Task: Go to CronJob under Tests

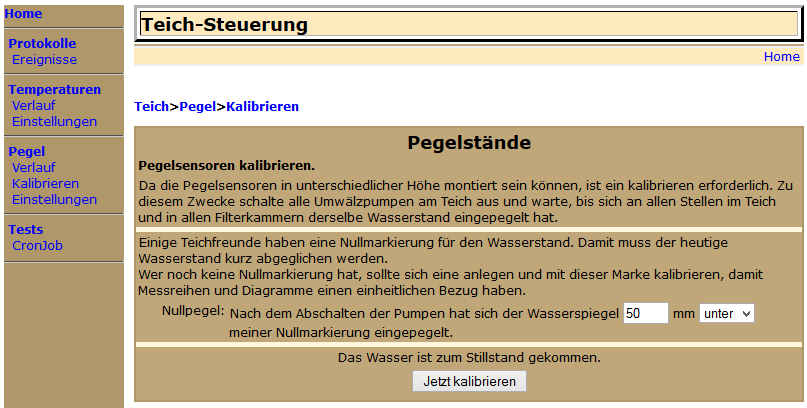Action: [38, 245]
